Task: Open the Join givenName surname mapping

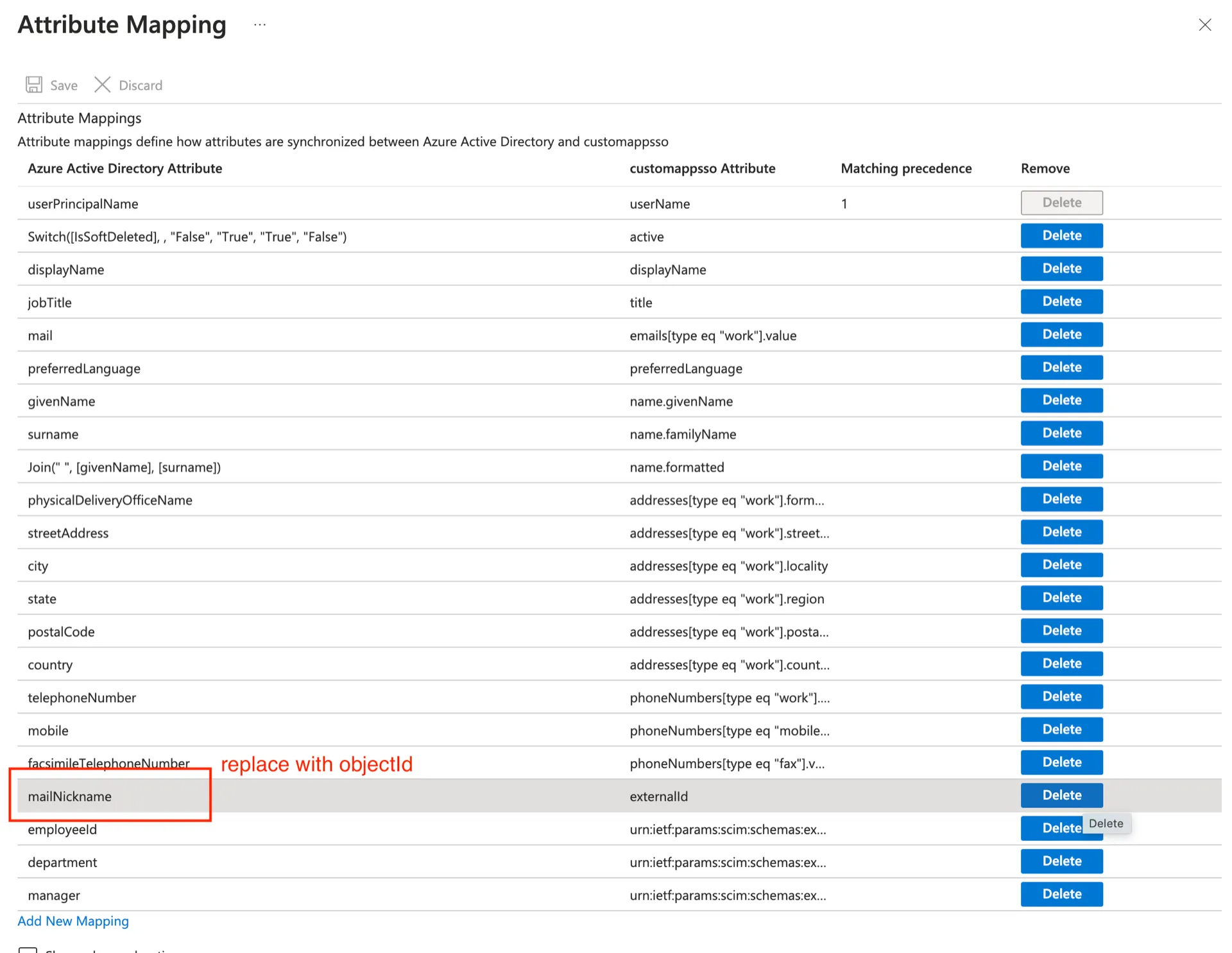Action: click(x=124, y=467)
